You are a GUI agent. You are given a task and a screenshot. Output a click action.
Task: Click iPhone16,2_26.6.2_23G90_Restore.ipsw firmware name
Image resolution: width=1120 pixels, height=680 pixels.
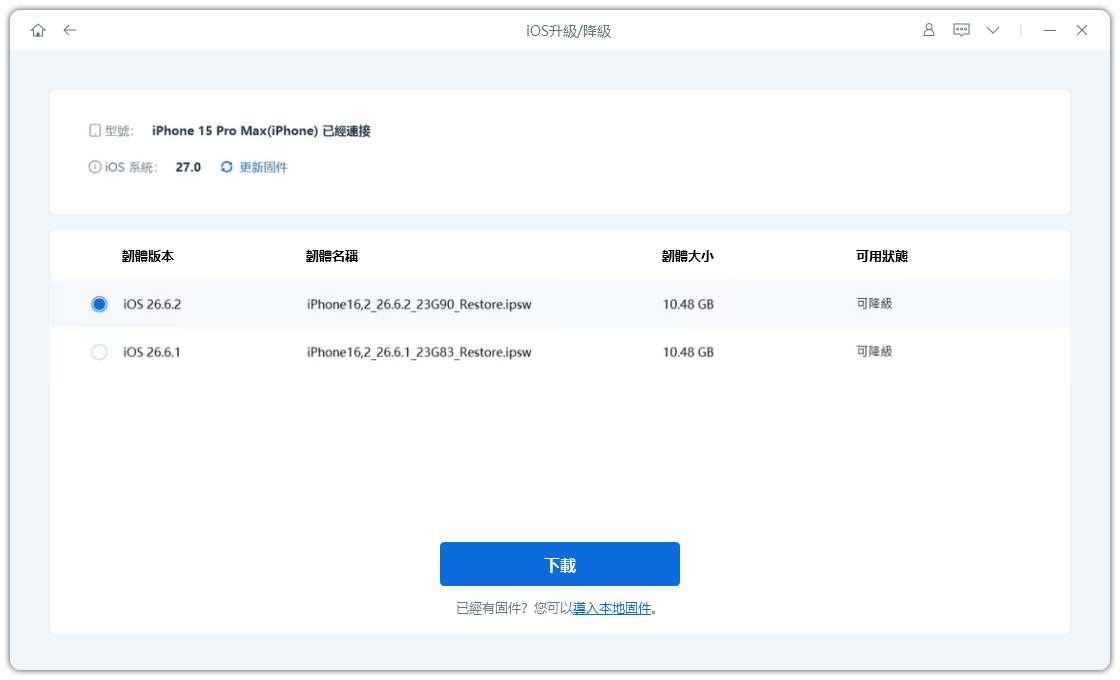coord(419,304)
